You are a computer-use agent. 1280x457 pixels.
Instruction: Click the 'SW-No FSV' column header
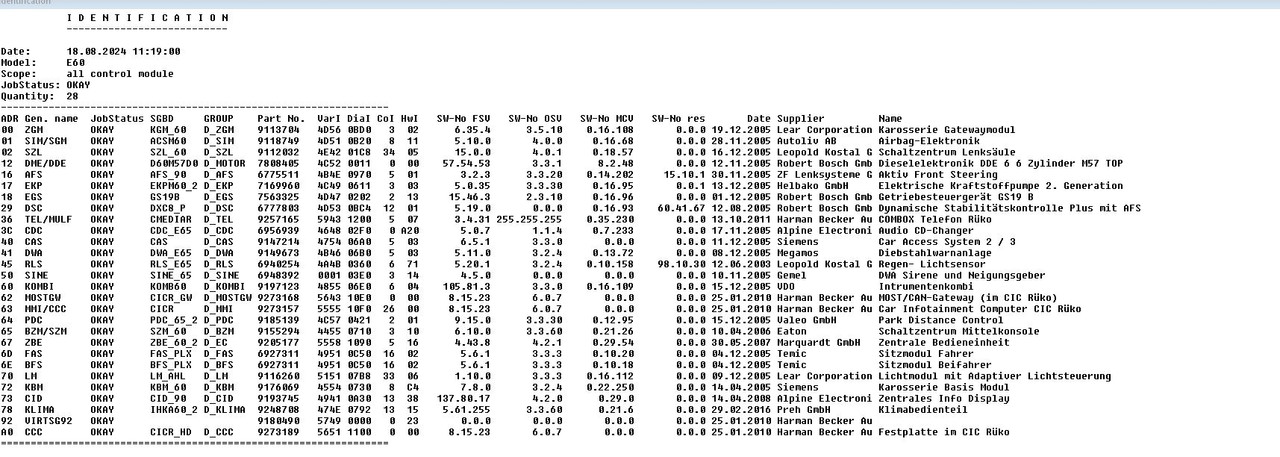coord(462,118)
